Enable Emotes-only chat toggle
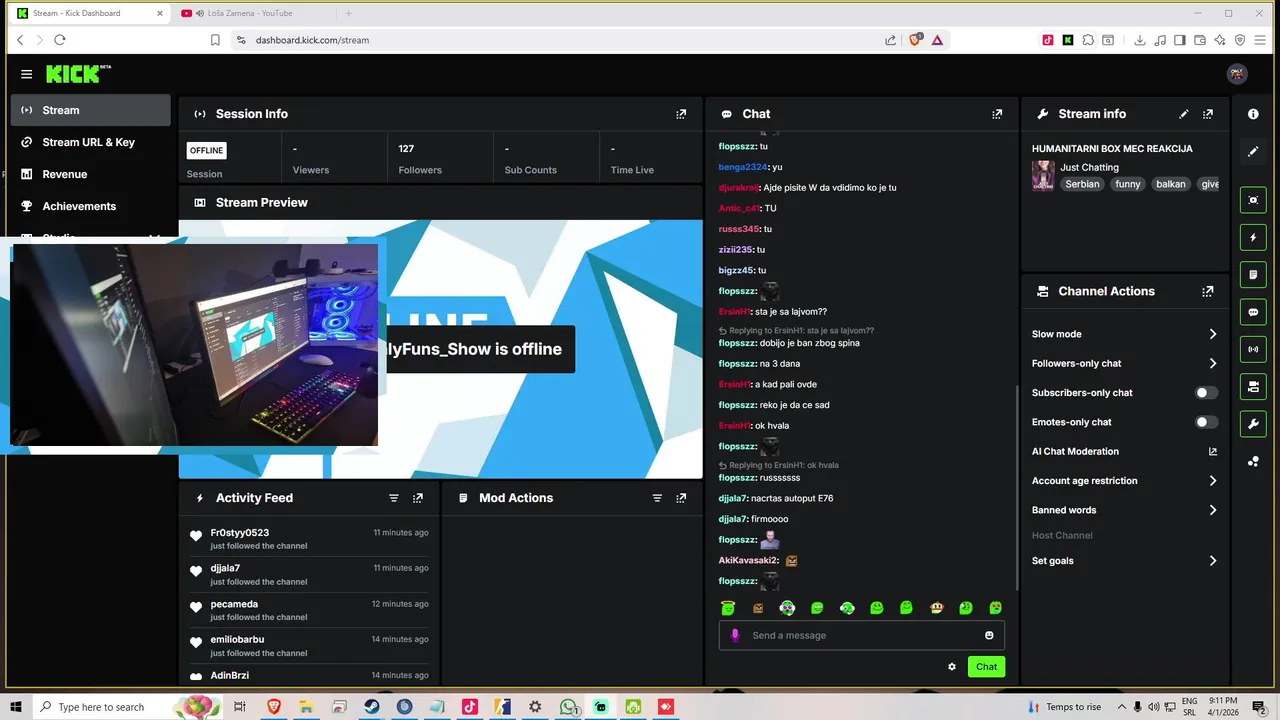 pos(1207,422)
